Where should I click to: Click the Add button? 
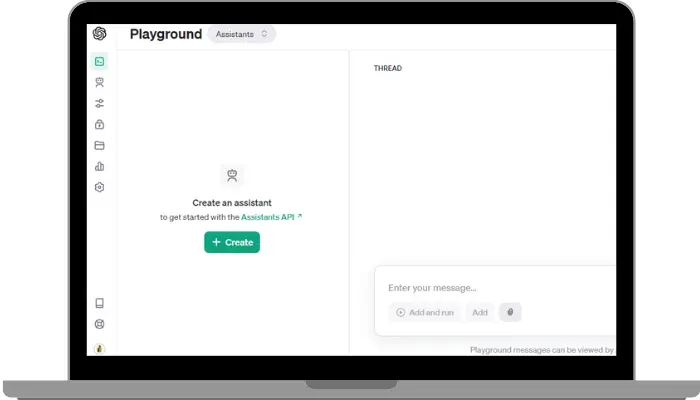click(x=480, y=312)
